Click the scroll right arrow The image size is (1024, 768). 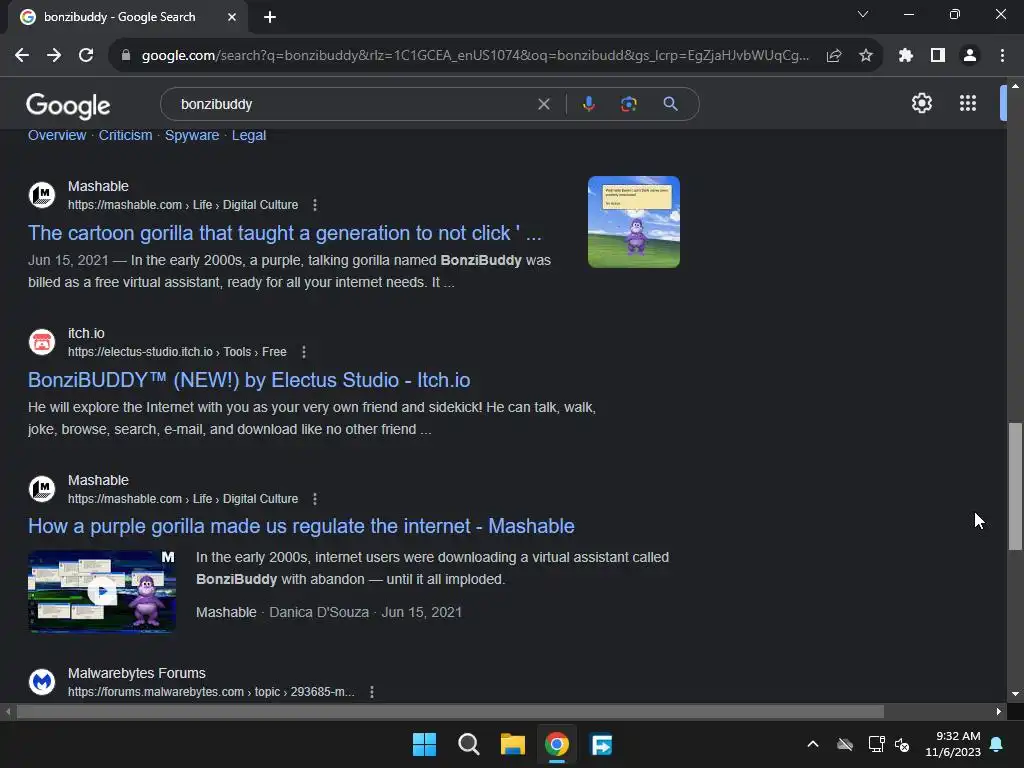999,711
